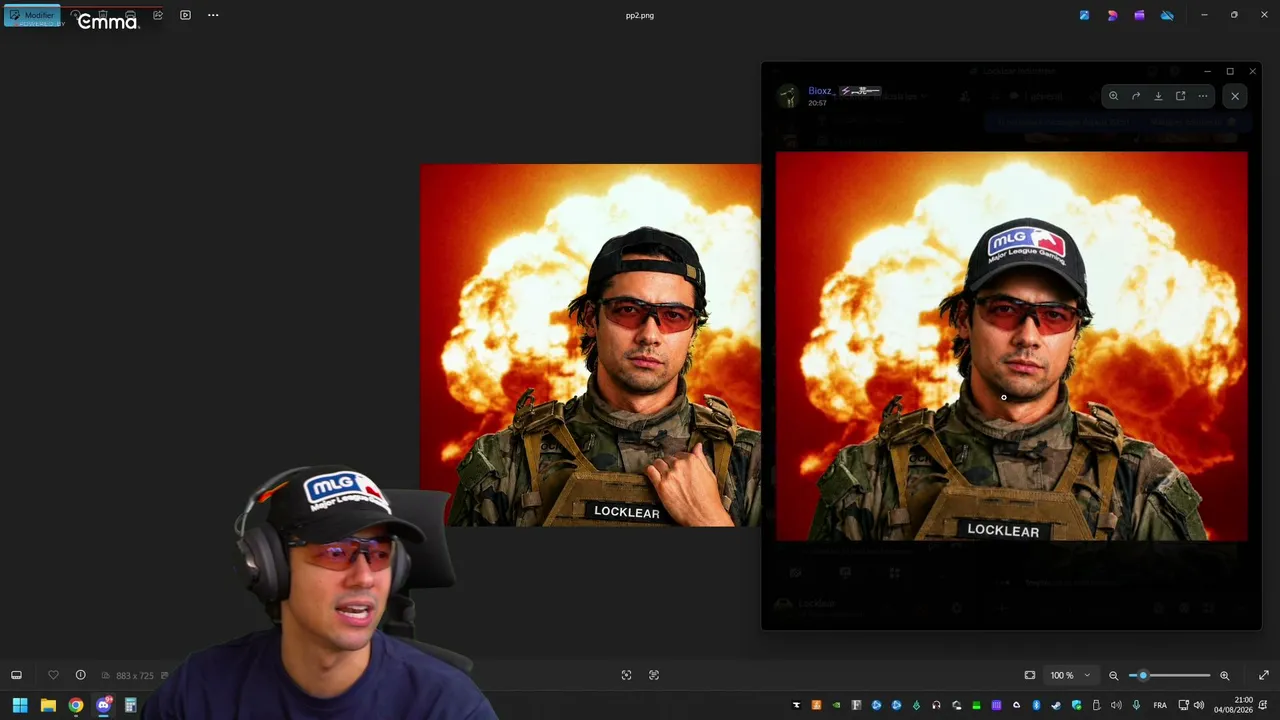Zoom the image in Discord viewer
This screenshot has width=1280, height=720.
click(x=1113, y=96)
